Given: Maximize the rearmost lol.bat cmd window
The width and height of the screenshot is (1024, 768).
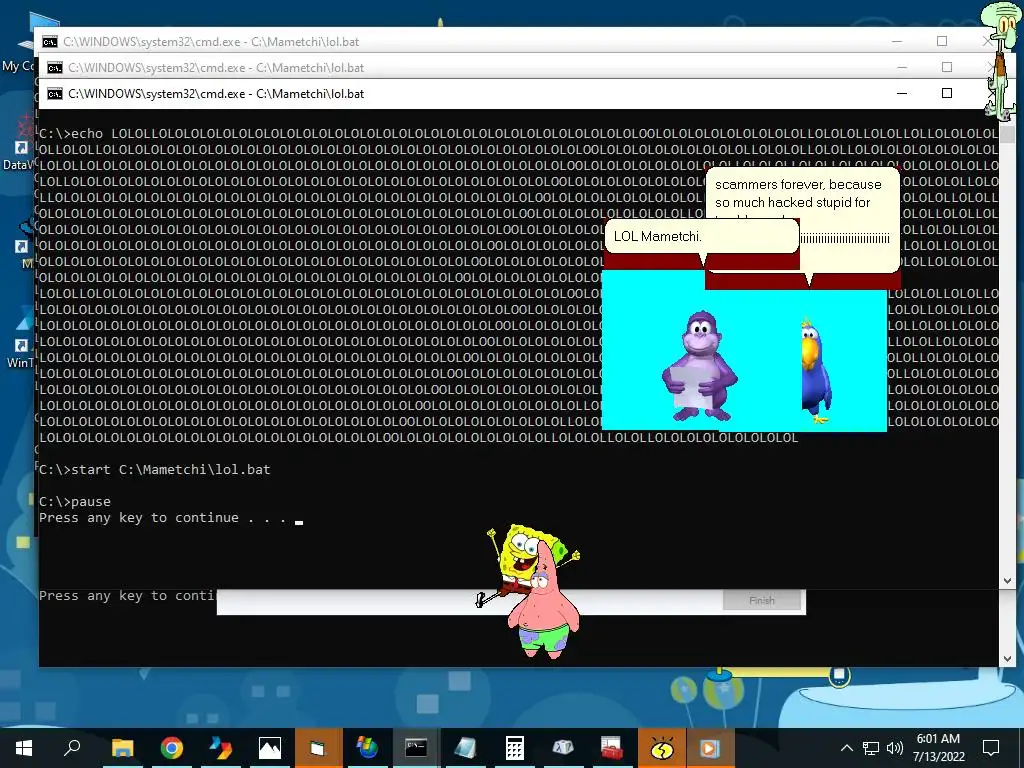Looking at the screenshot, I should 942,41.
